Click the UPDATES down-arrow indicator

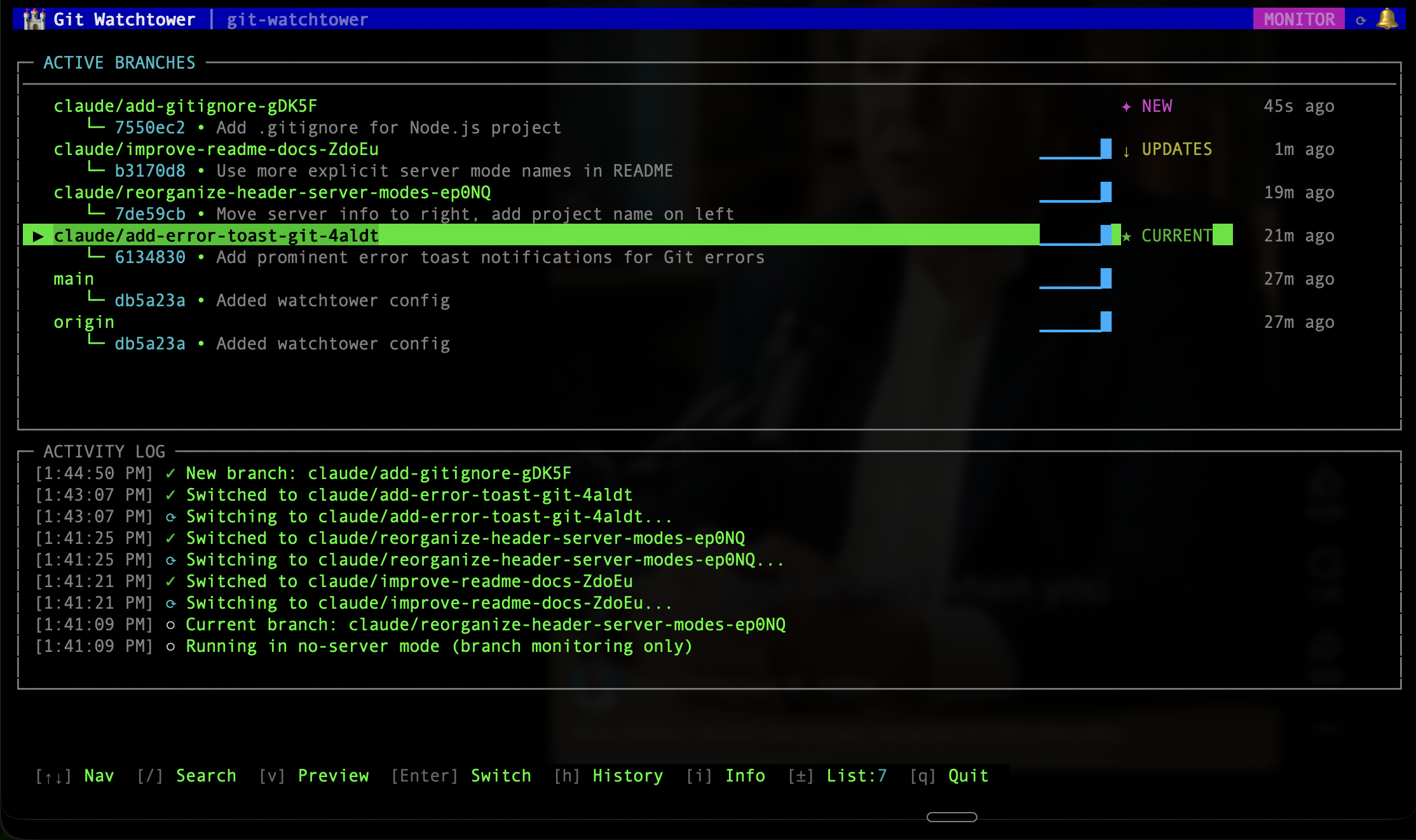[1127, 151]
